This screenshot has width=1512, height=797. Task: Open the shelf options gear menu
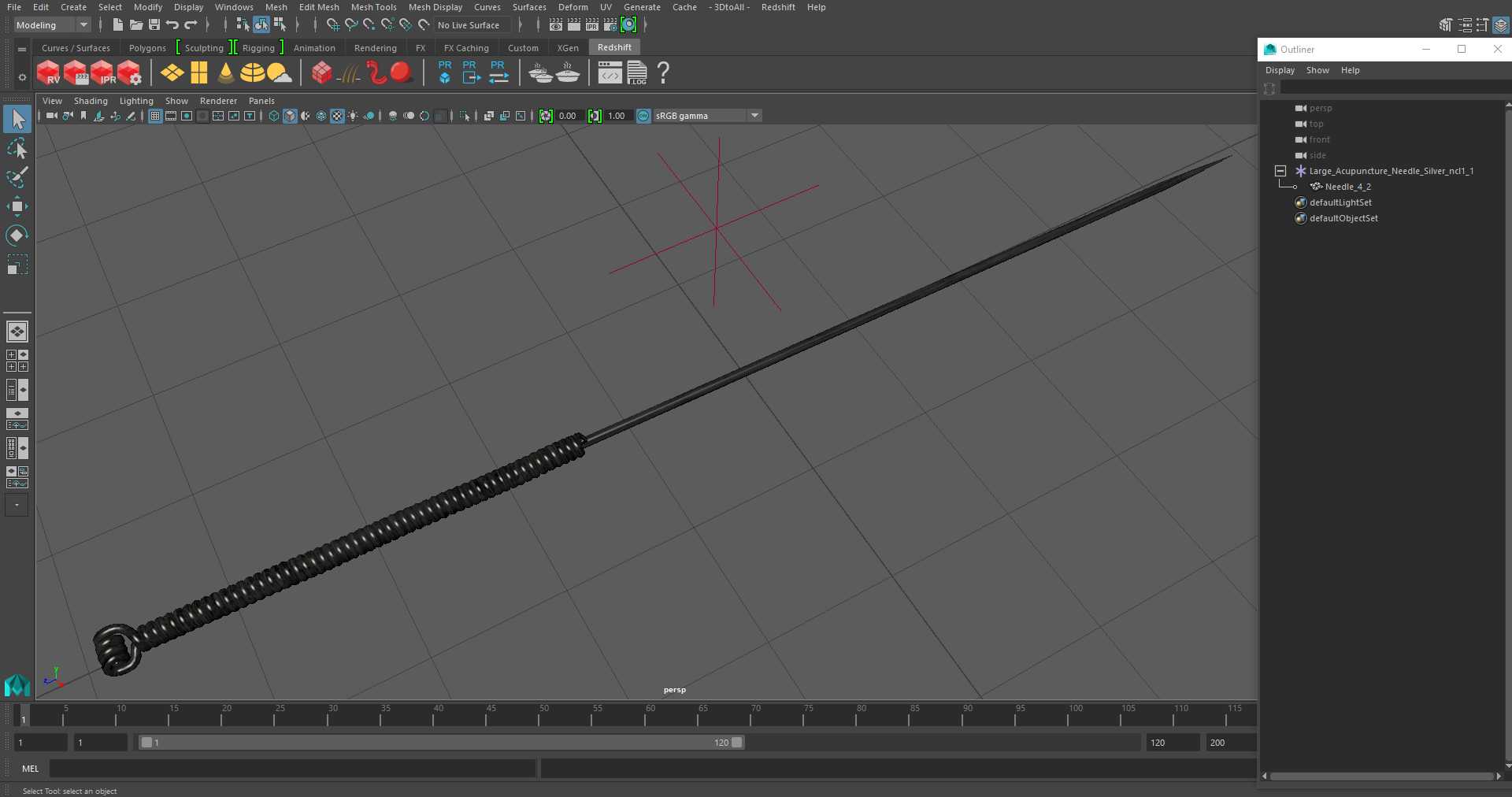click(22, 77)
